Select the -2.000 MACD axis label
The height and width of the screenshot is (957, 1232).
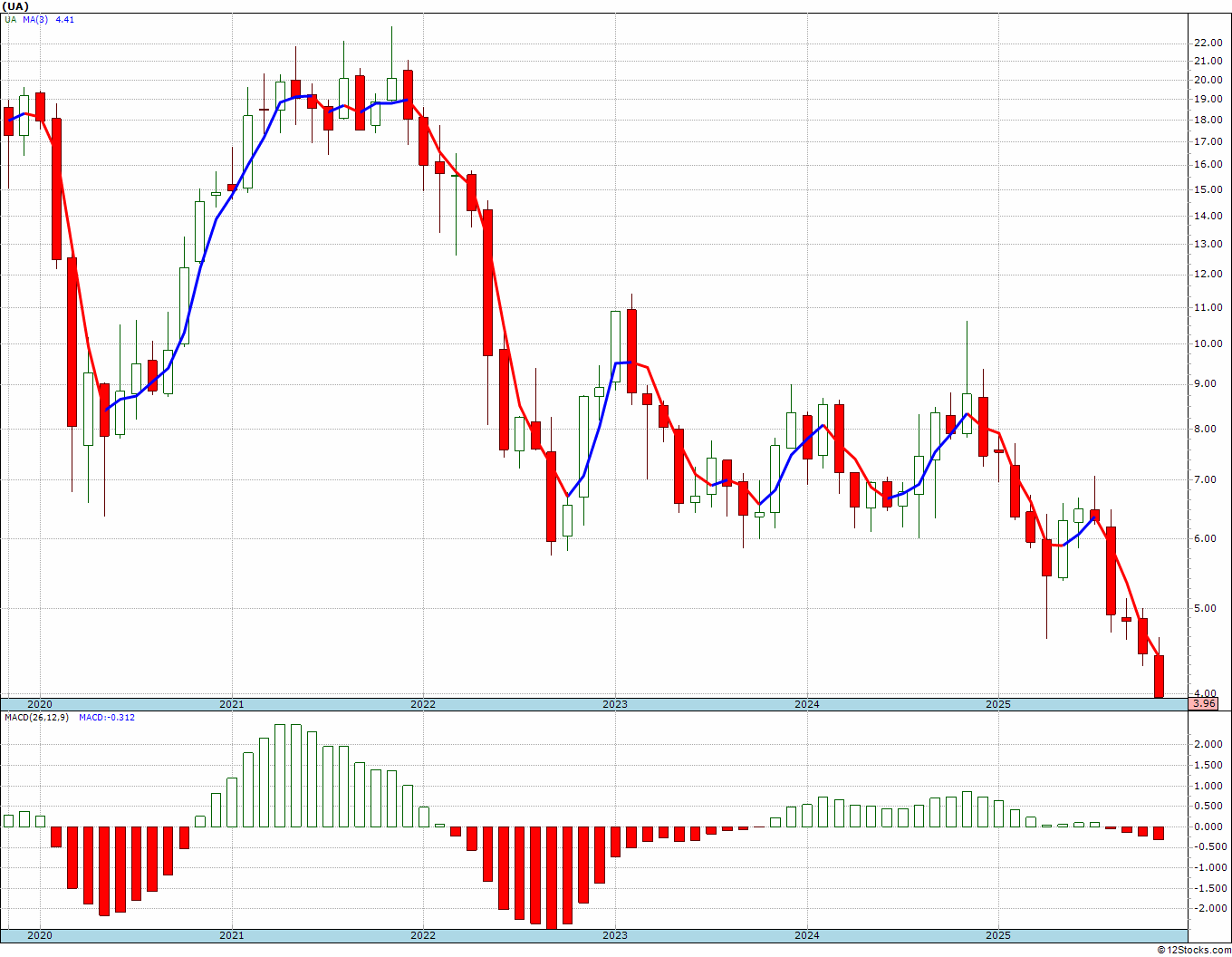(x=1209, y=909)
